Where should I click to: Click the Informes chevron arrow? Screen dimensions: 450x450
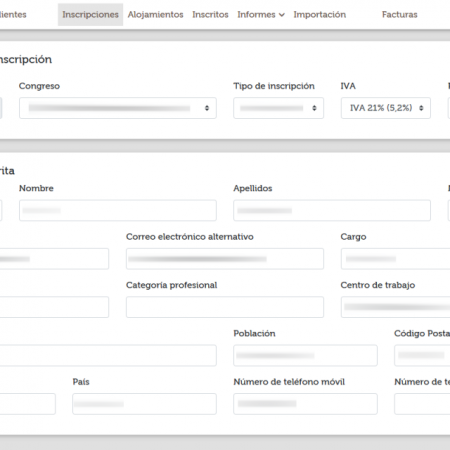[x=282, y=15]
